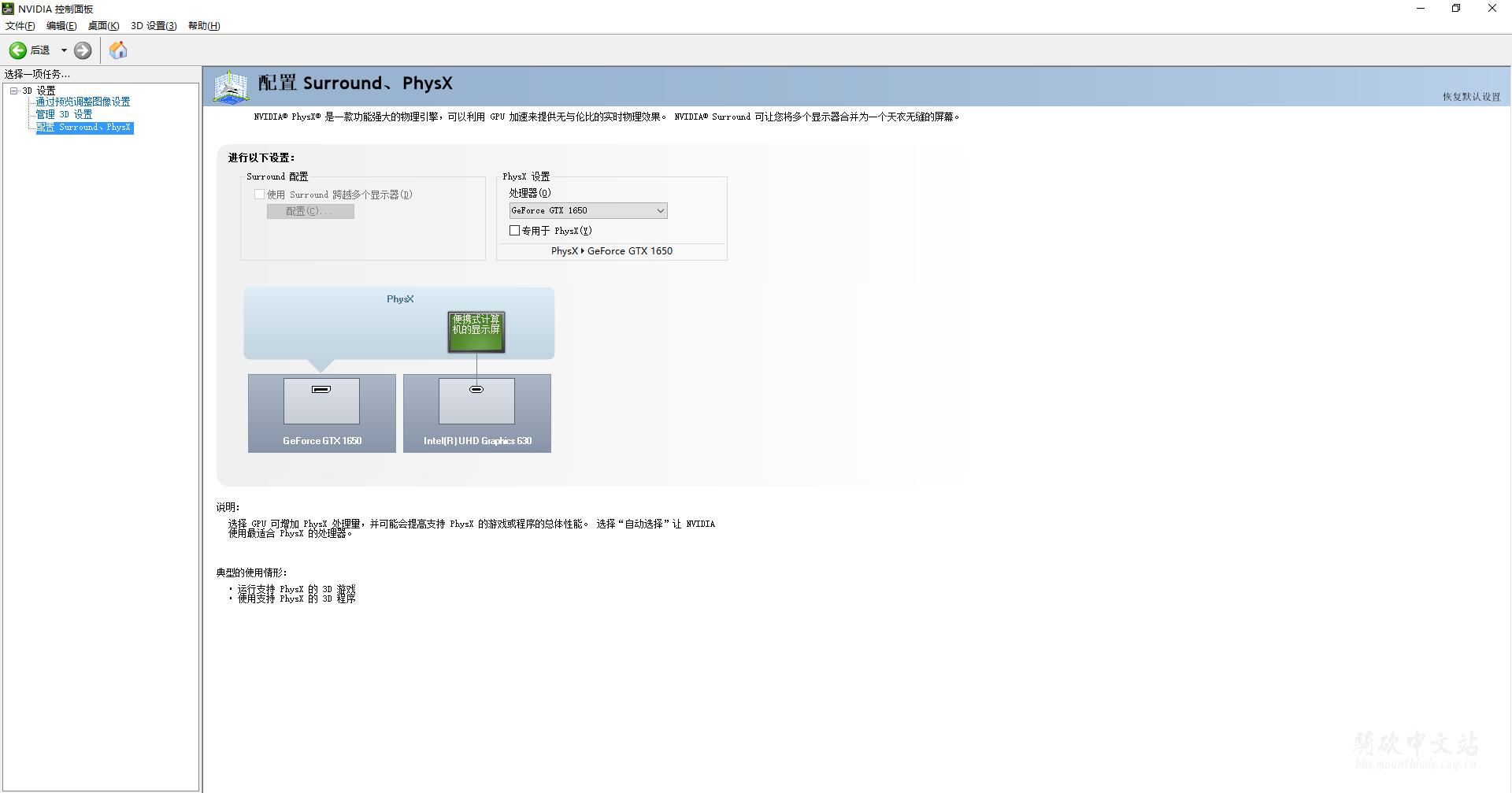The height and width of the screenshot is (793, 1512).
Task: Click connector icon on GeForce GTX 1650
Action: coord(321,389)
